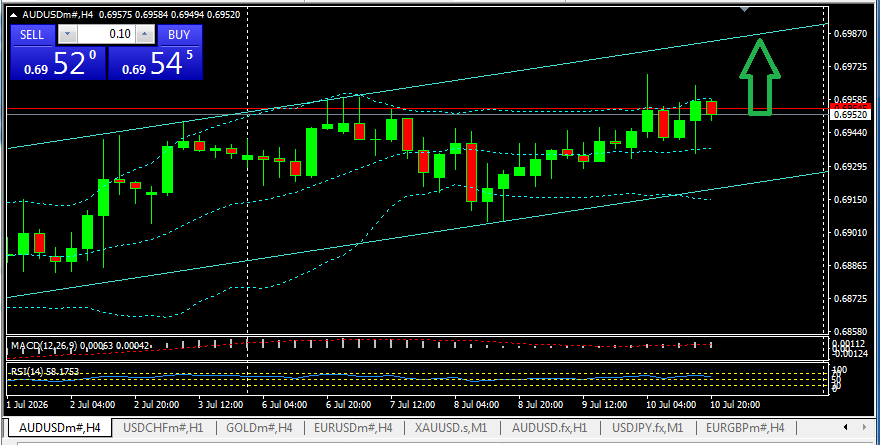Open the GOLDm#,H4 chart tab

[259, 428]
